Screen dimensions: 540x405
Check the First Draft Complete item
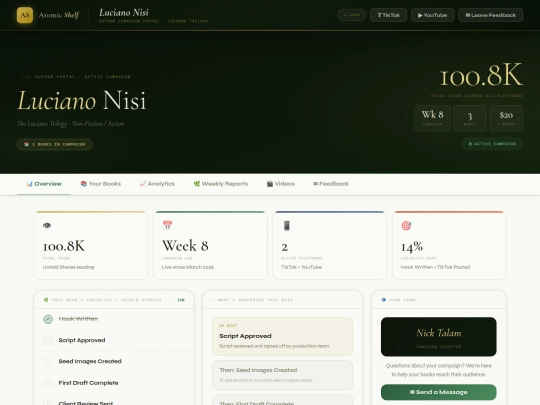point(48,383)
